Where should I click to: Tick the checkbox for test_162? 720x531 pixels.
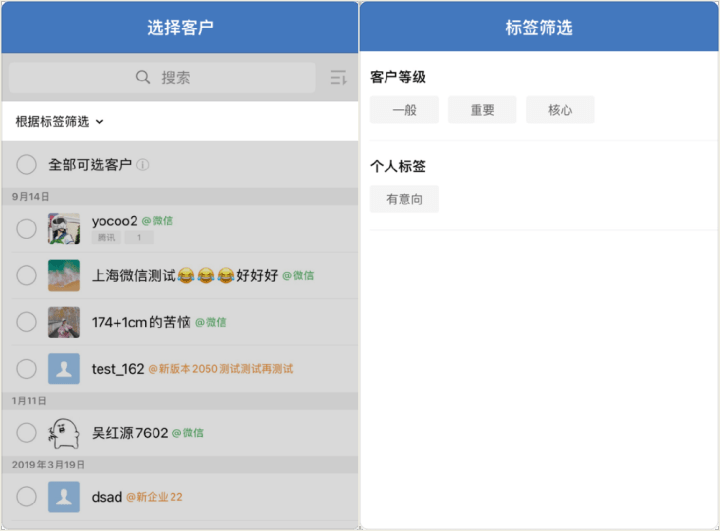coord(27,369)
